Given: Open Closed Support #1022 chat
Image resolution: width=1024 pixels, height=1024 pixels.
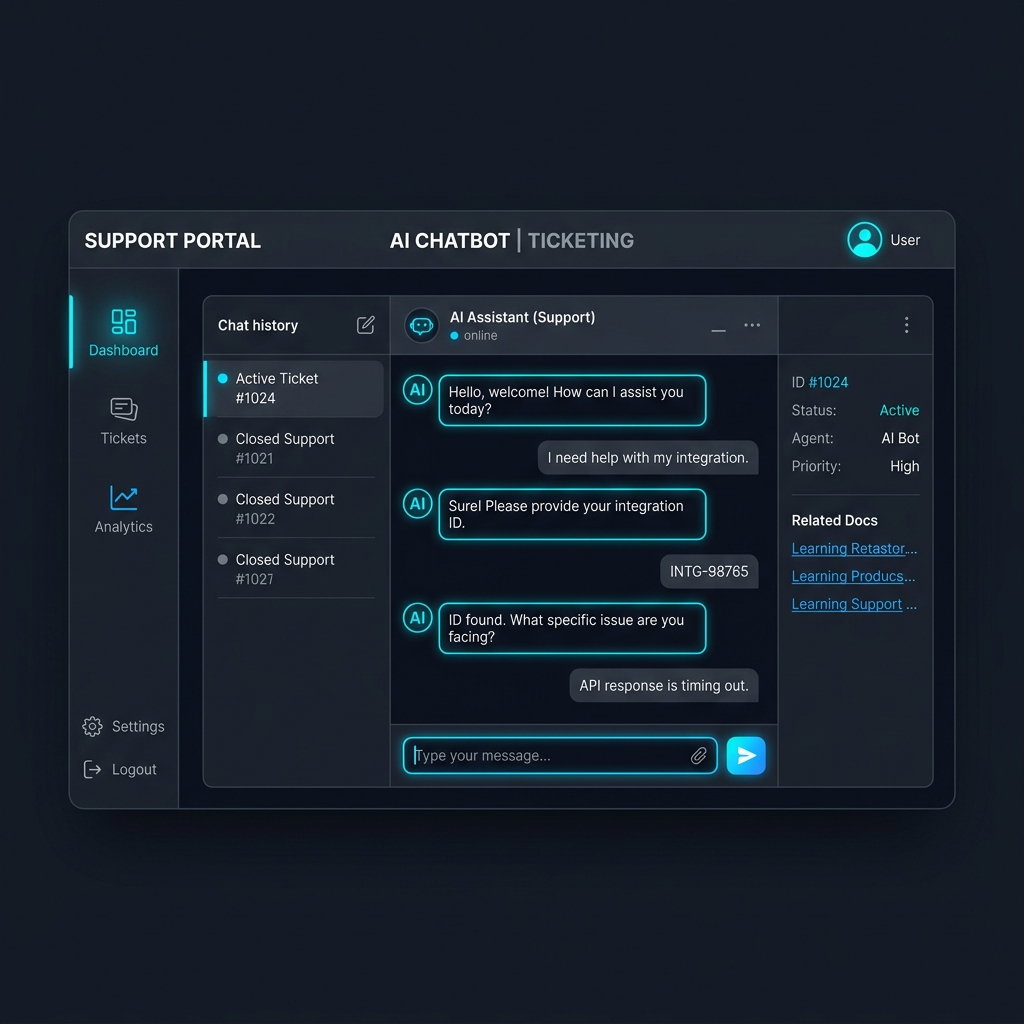Looking at the screenshot, I should pos(295,509).
